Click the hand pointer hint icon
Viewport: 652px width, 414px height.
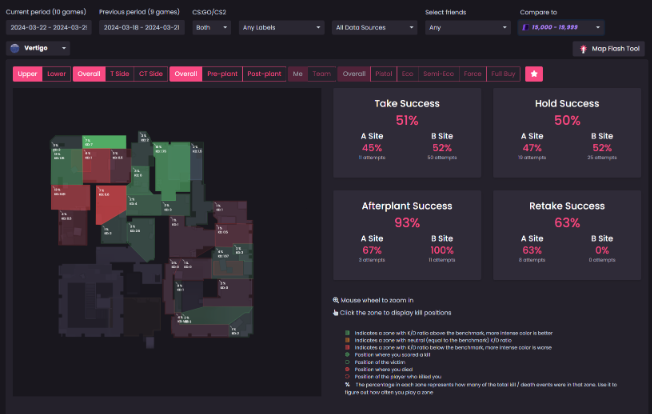pyautogui.click(x=336, y=313)
